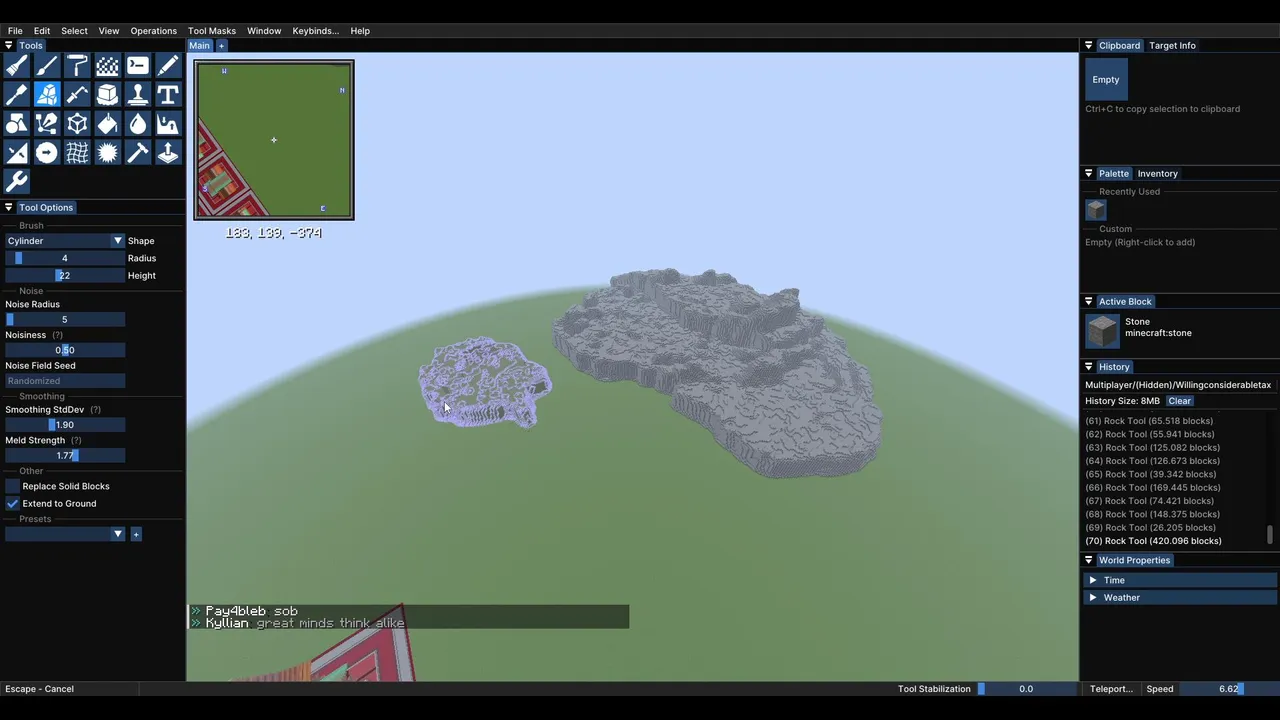The width and height of the screenshot is (1280, 720).
Task: Click the Randomized seed button
Action: [x=65, y=381]
